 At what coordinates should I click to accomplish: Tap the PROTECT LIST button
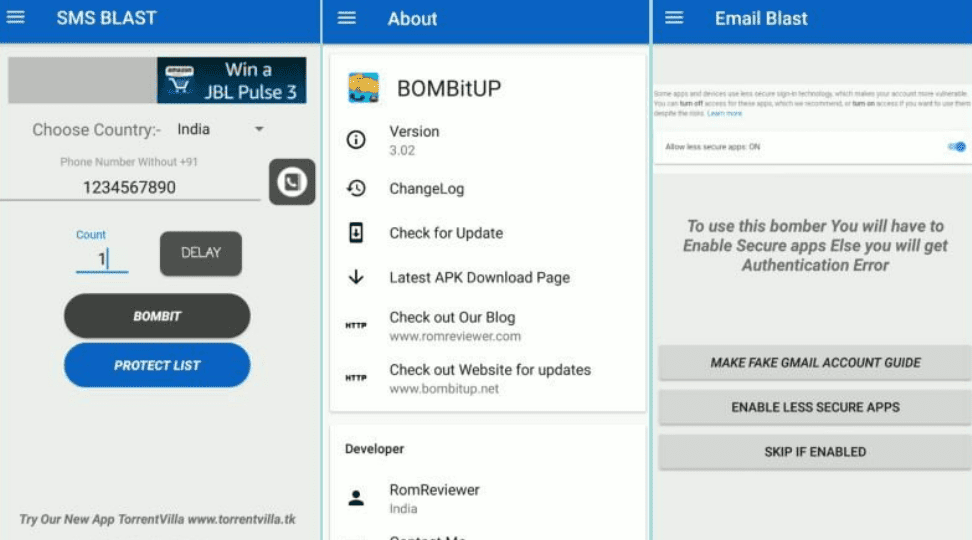[157, 365]
